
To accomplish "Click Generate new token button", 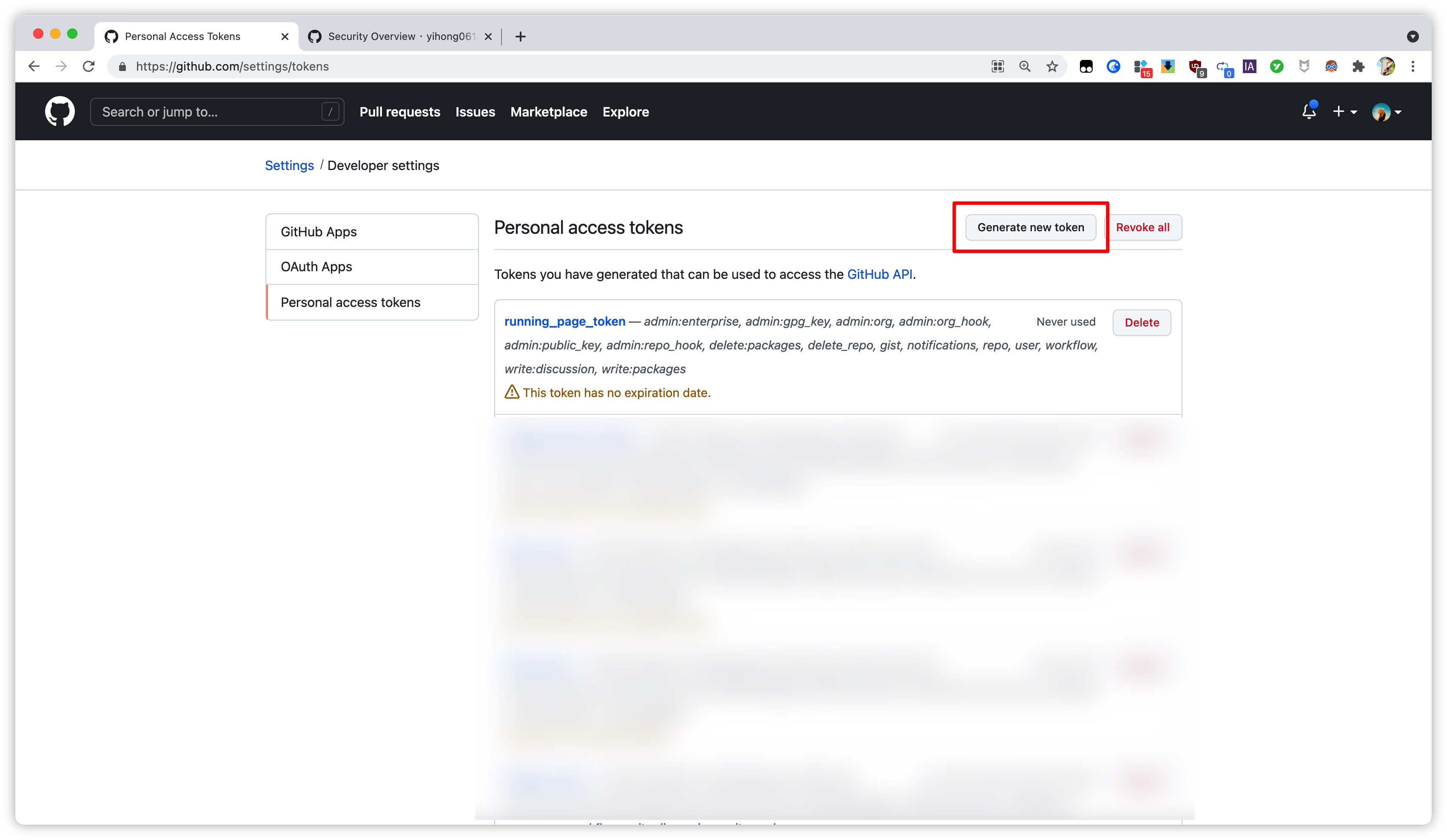I will (x=1030, y=227).
